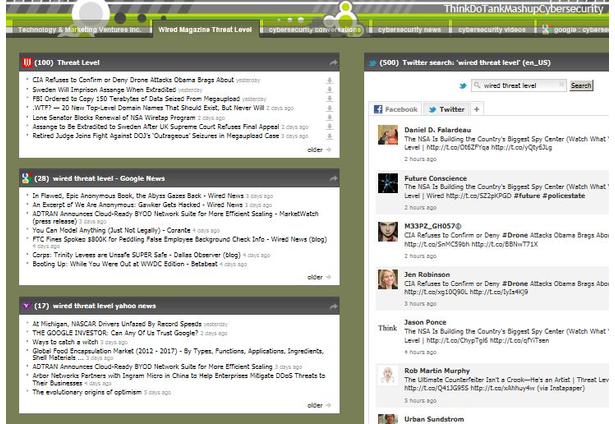
Task: Switch to Facebook search tab
Action: coord(395,109)
